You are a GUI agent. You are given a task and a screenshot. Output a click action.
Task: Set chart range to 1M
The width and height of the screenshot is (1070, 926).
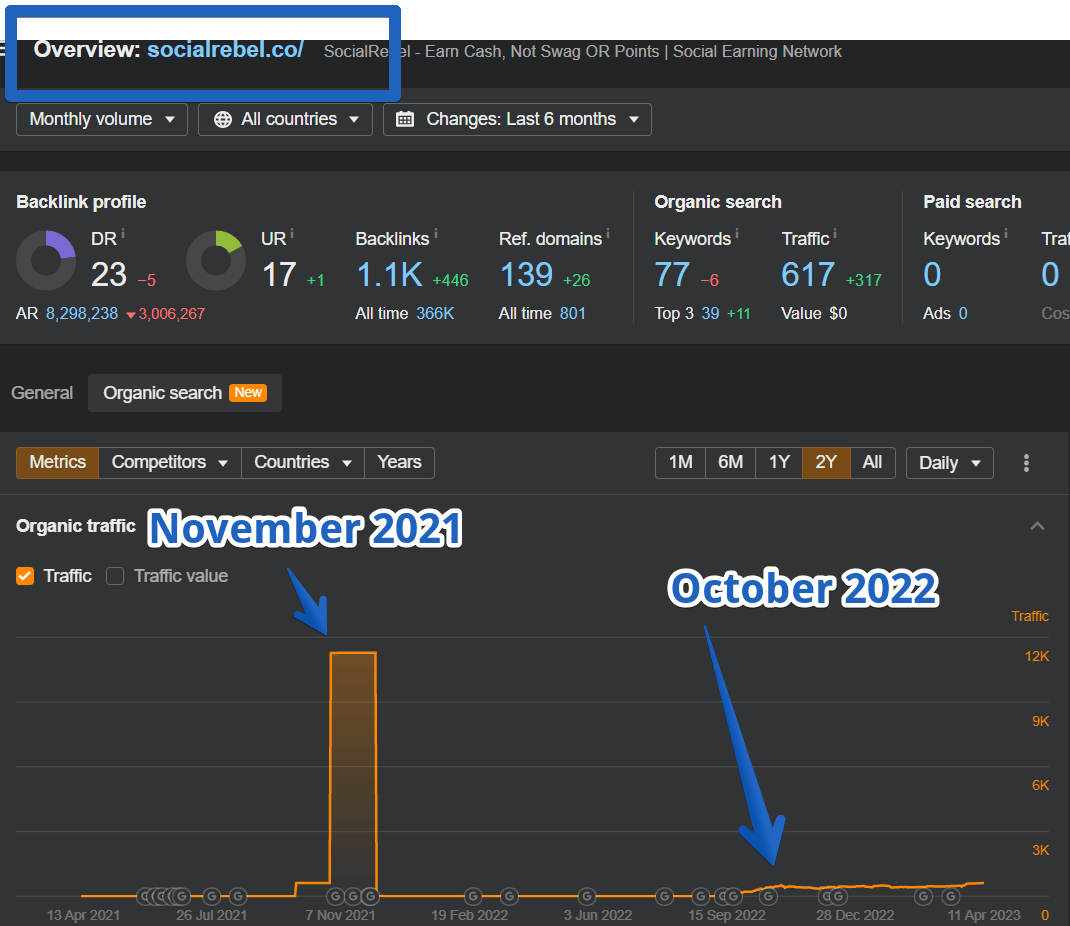(680, 463)
